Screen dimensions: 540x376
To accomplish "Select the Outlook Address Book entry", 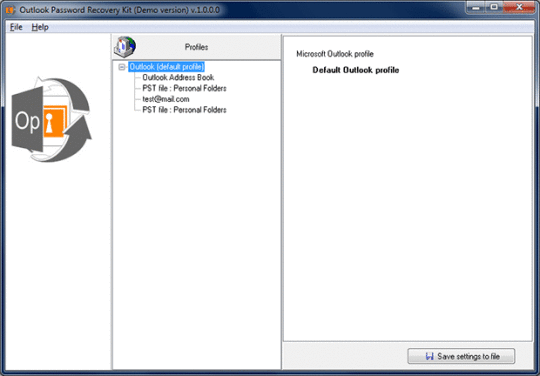I will point(178,77).
